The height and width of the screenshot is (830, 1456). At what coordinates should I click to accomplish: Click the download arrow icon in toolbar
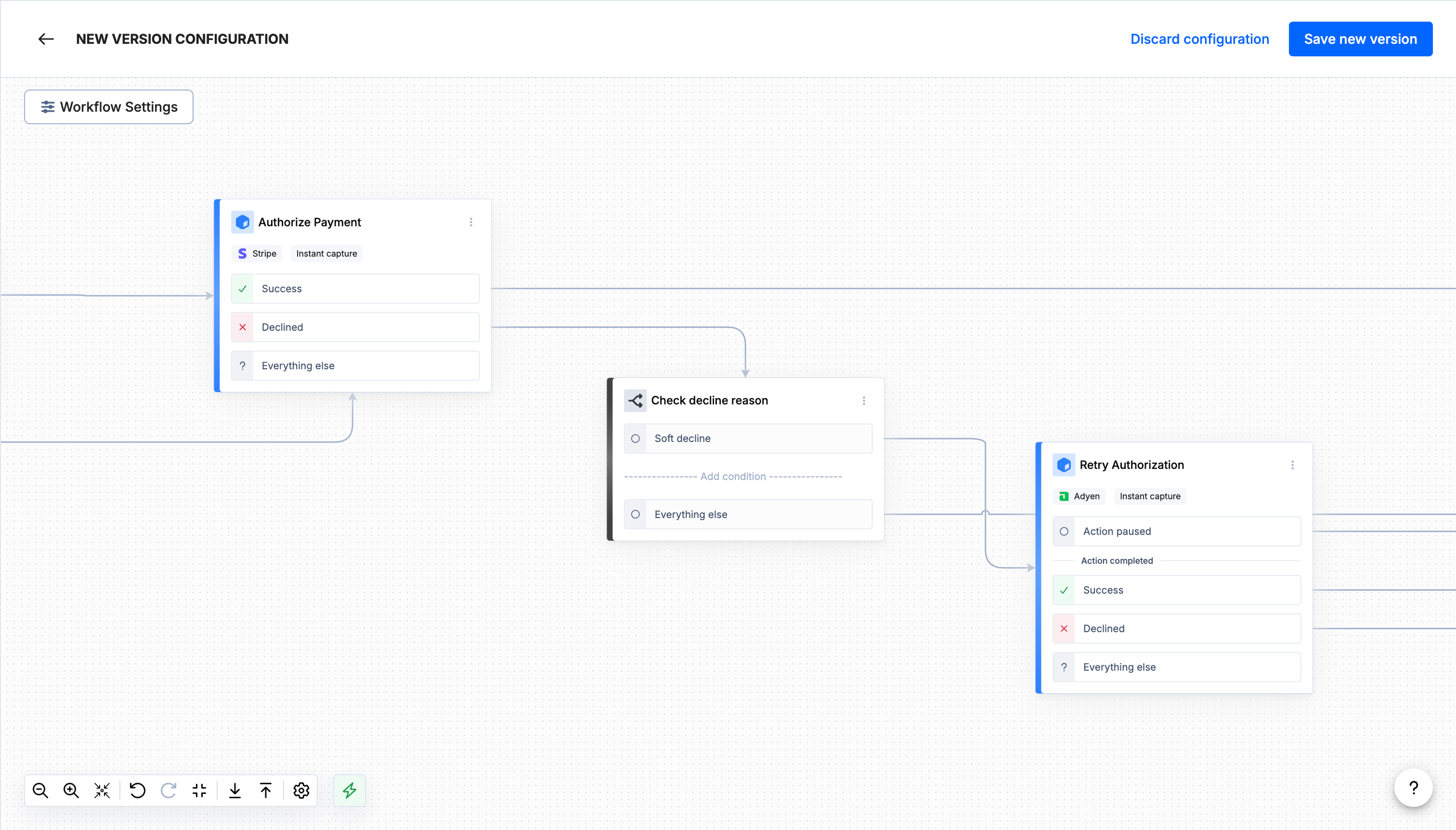(x=235, y=790)
